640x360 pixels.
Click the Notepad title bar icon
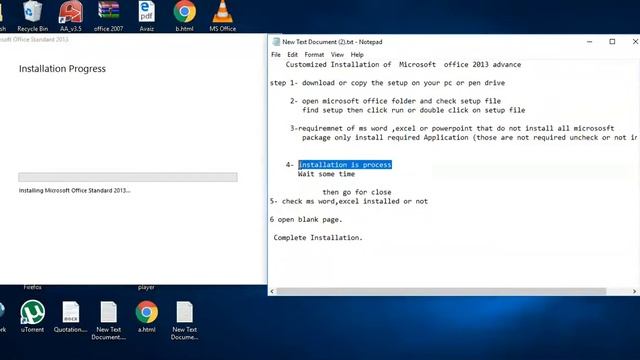pos(276,42)
